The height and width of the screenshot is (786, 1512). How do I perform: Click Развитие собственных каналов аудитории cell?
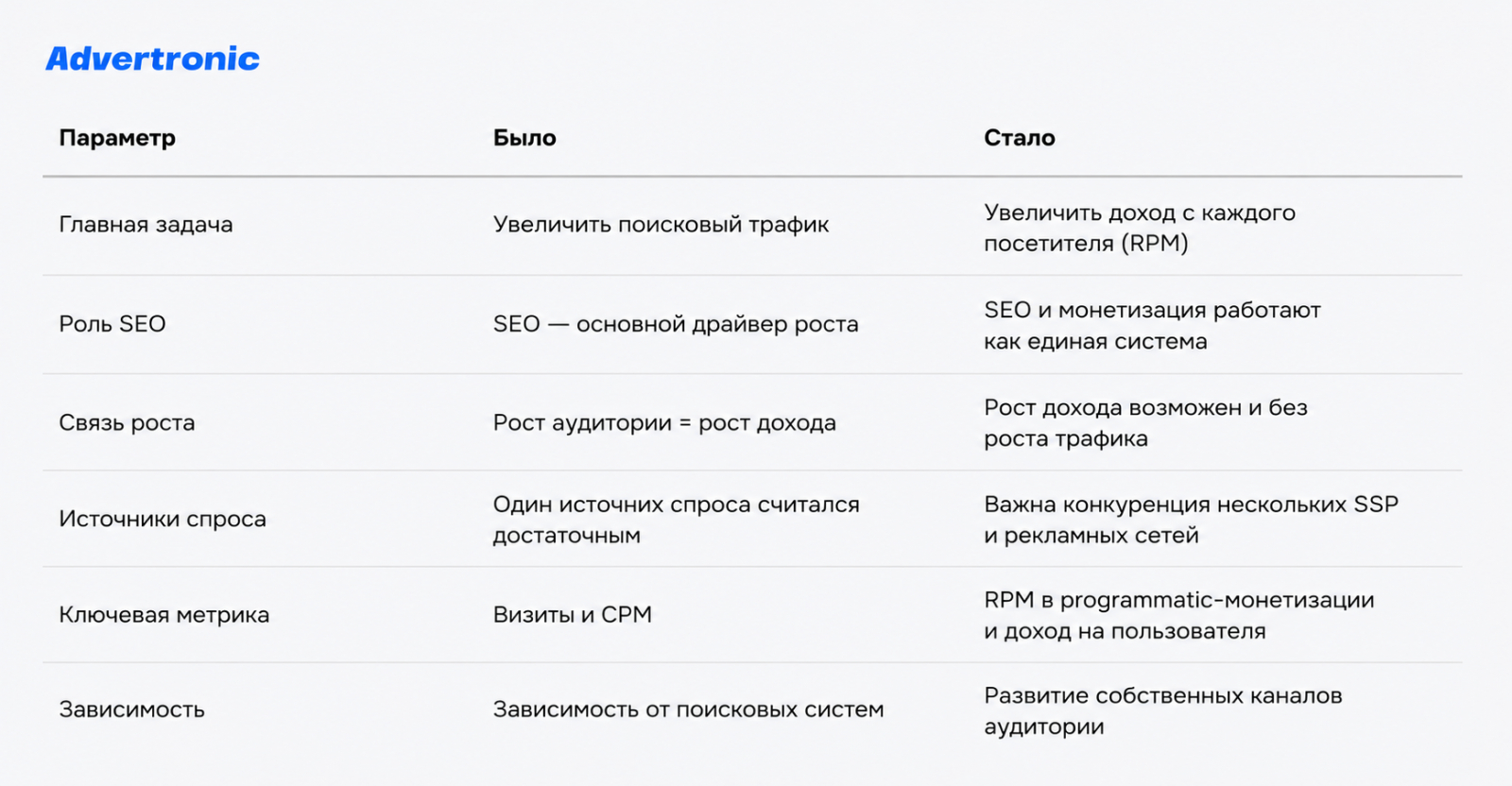point(1162,710)
